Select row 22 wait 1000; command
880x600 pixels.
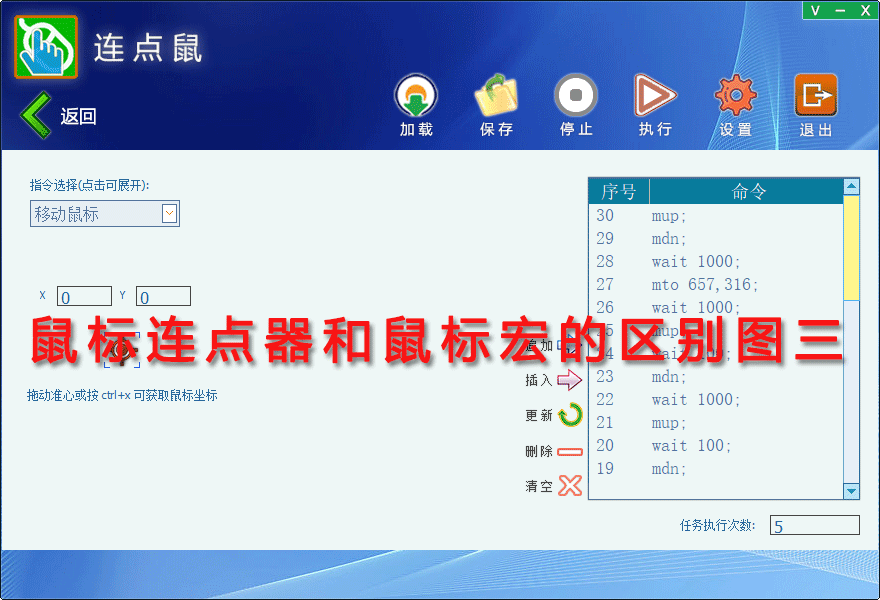pyautogui.click(x=716, y=400)
